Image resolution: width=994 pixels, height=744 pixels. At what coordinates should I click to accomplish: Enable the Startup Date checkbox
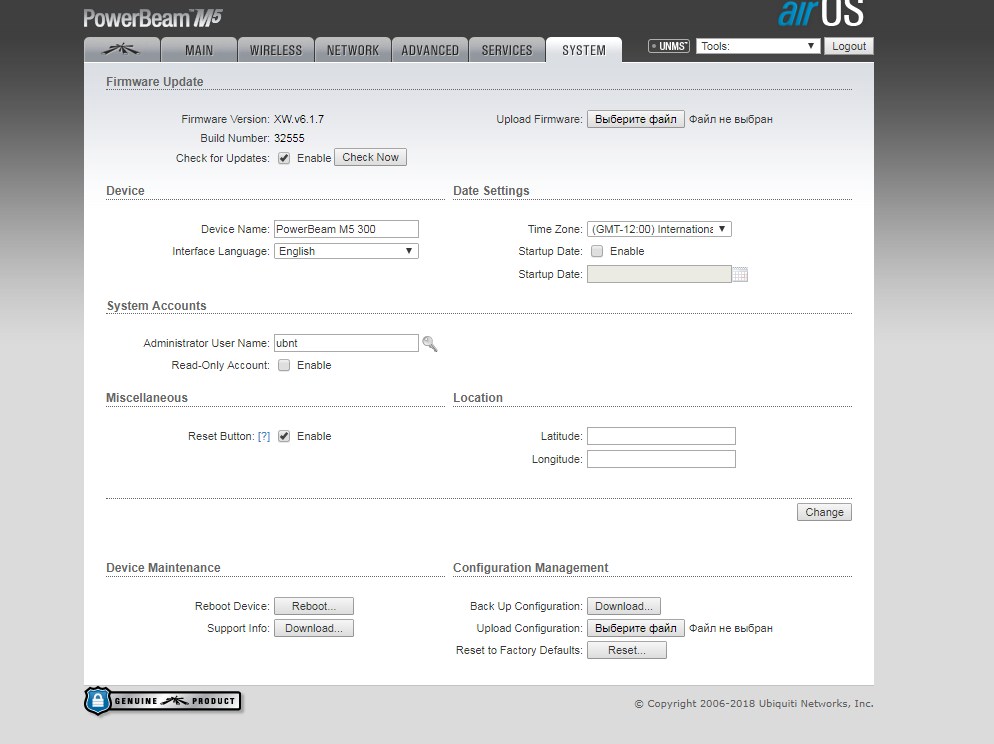tap(597, 251)
